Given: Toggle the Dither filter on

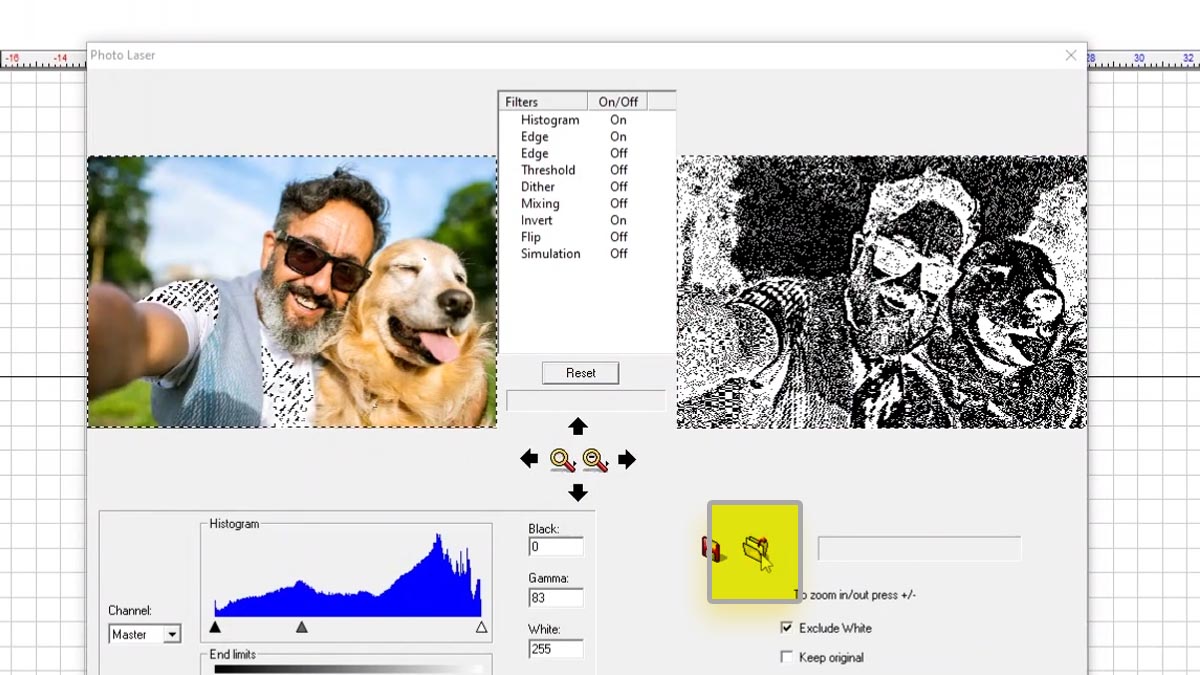Looking at the screenshot, I should [x=617, y=186].
